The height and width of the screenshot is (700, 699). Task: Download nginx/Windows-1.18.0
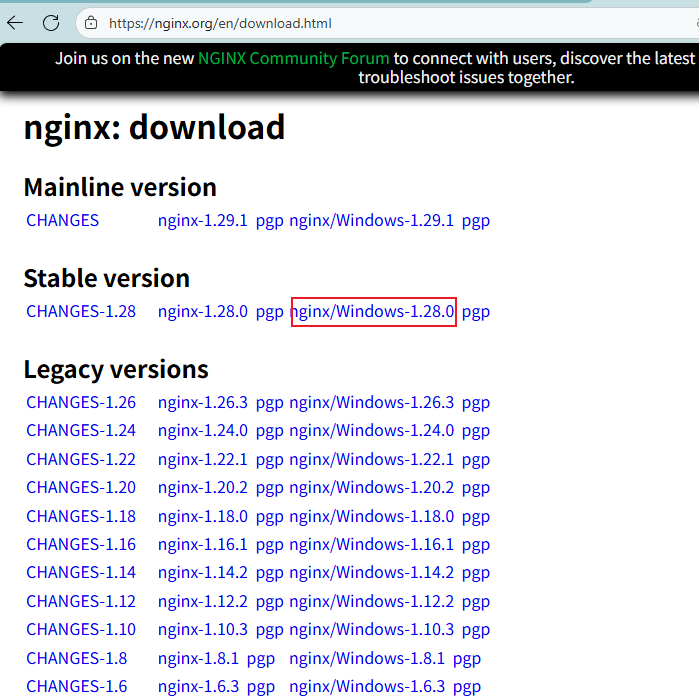coord(371,517)
